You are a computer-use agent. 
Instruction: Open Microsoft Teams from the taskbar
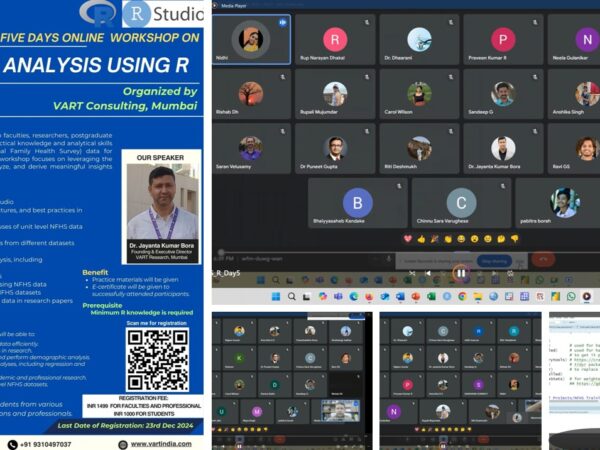click(x=338, y=297)
